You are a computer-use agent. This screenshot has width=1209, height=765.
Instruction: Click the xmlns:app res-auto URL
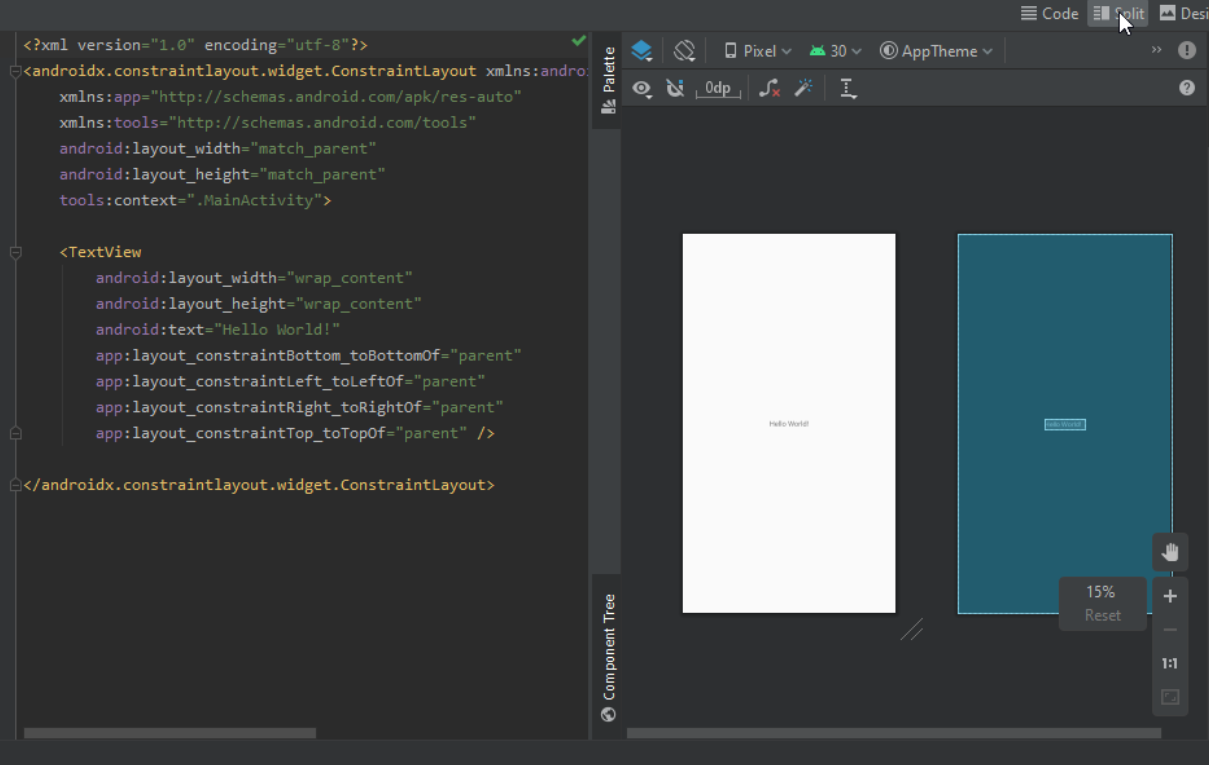pos(336,97)
